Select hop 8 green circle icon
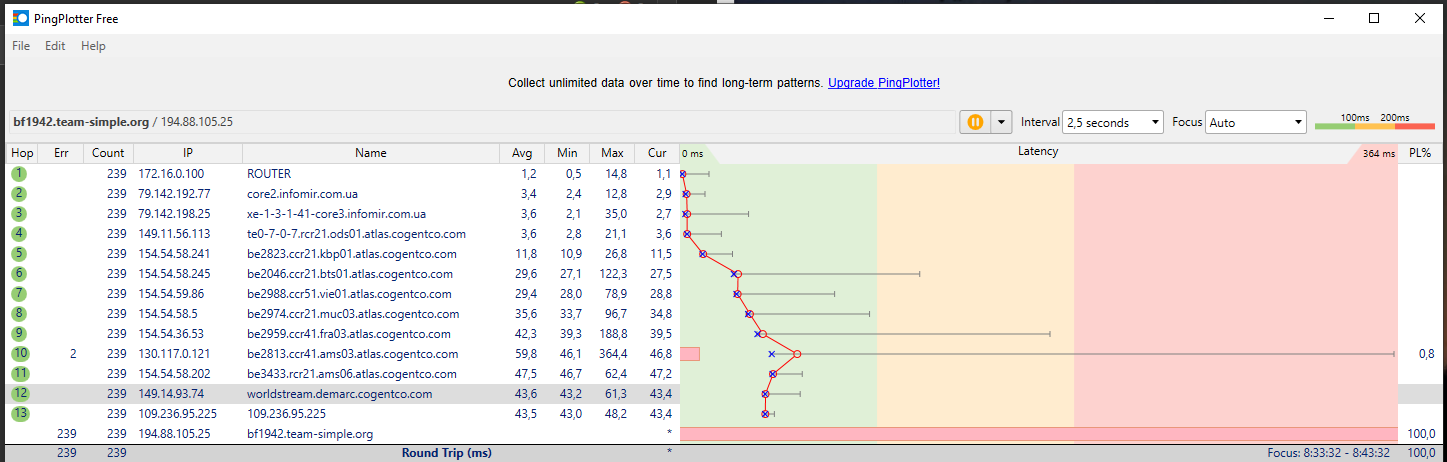Viewport: 1447px width, 462px height. (20, 313)
